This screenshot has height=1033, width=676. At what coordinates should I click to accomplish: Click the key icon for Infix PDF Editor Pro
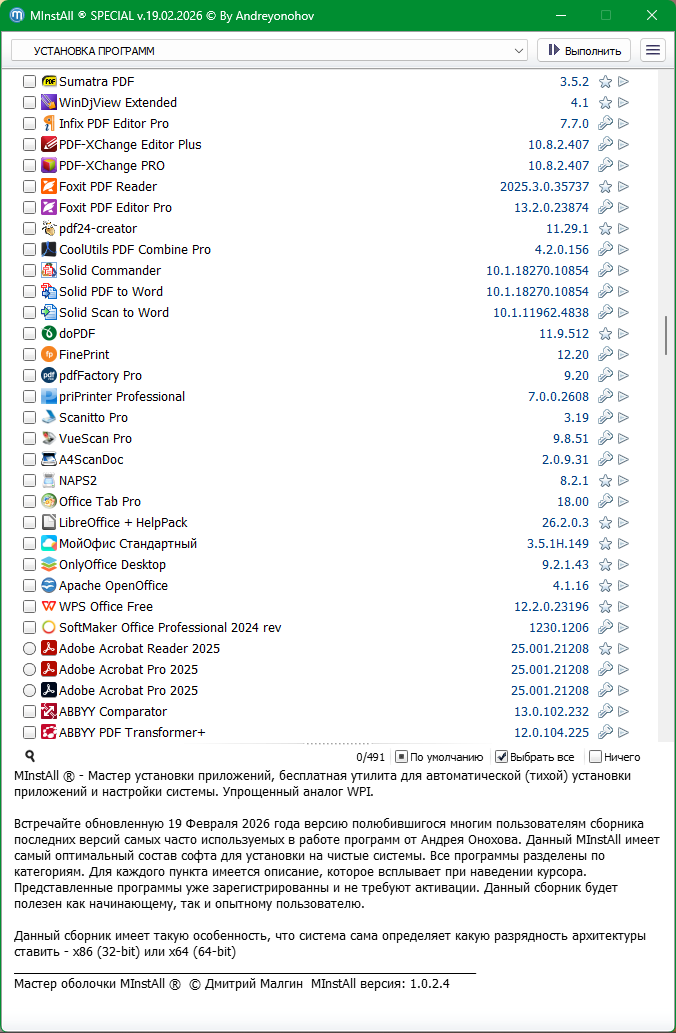point(605,124)
